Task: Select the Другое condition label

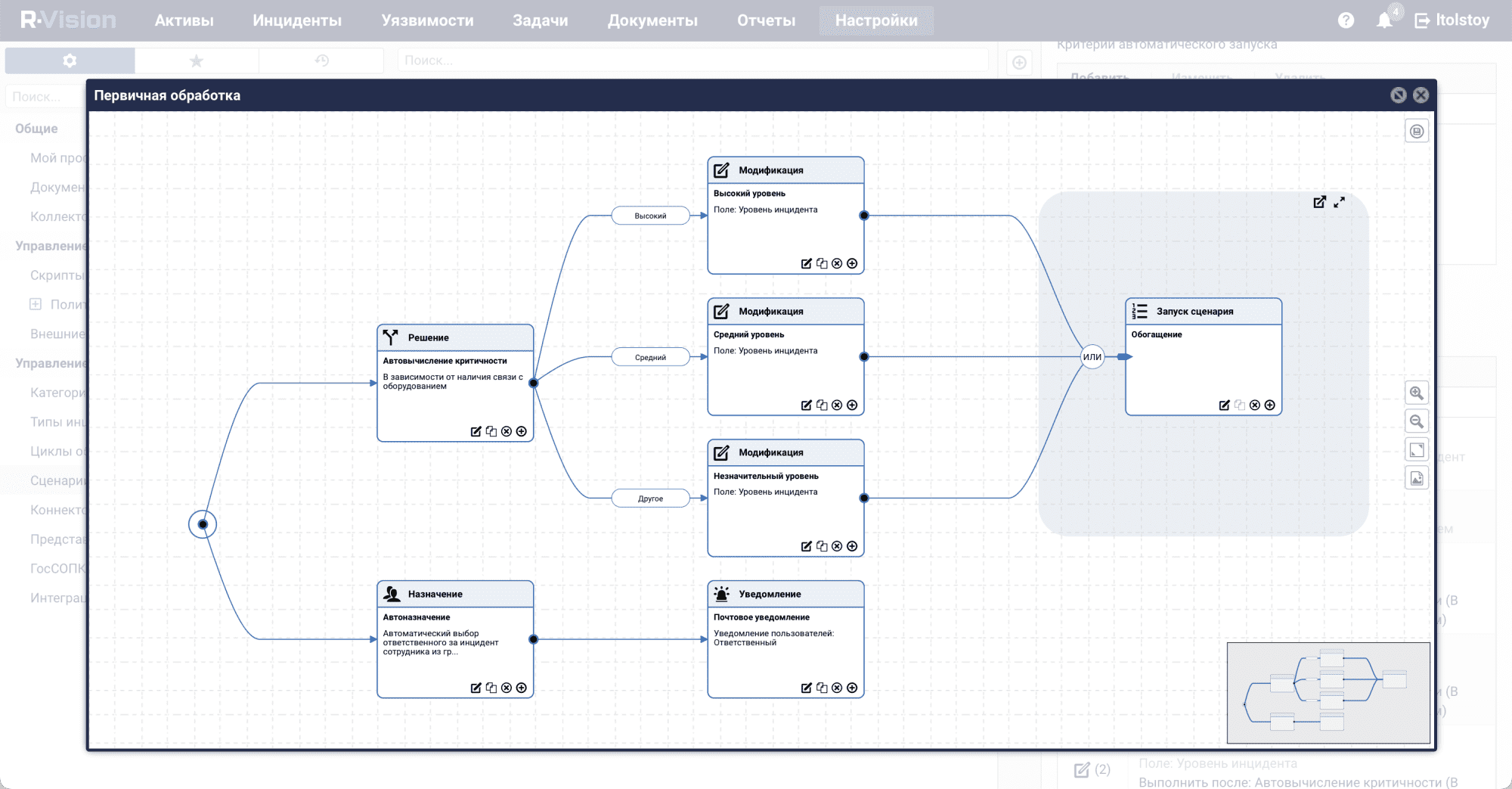Action: (x=650, y=499)
